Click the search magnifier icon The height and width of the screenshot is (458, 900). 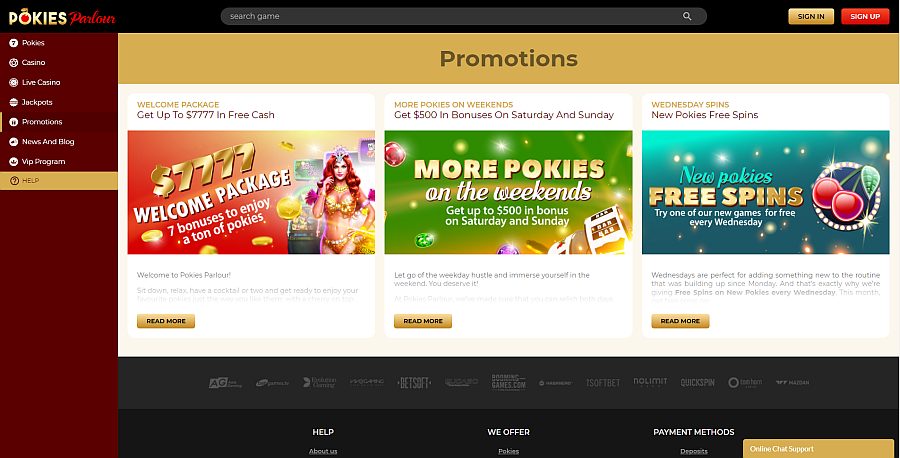click(x=687, y=16)
